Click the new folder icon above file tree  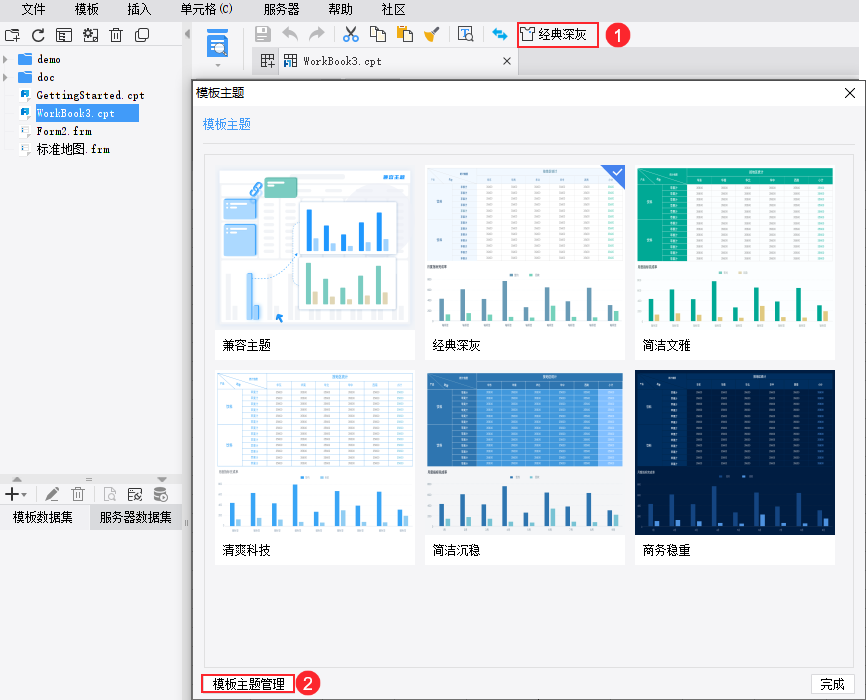click(12, 35)
